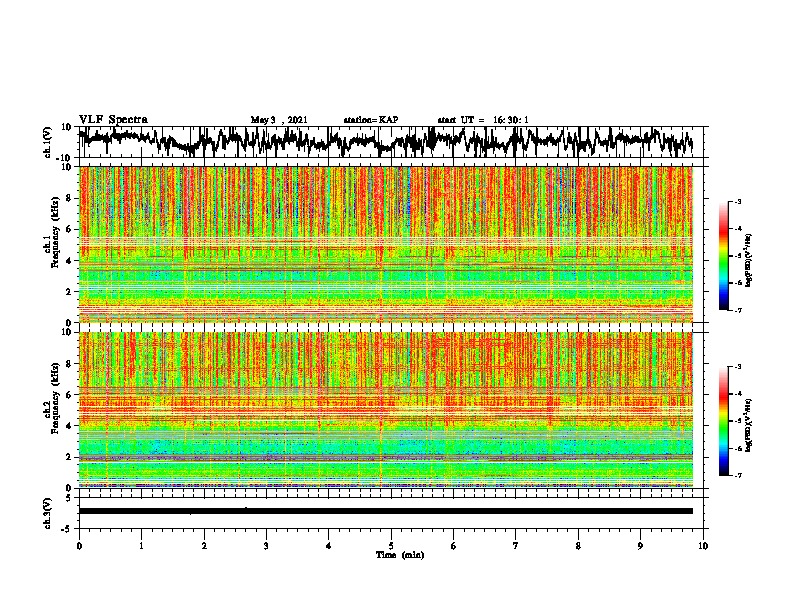Click the "start UT = 16:30: 1" text

coord(483,120)
